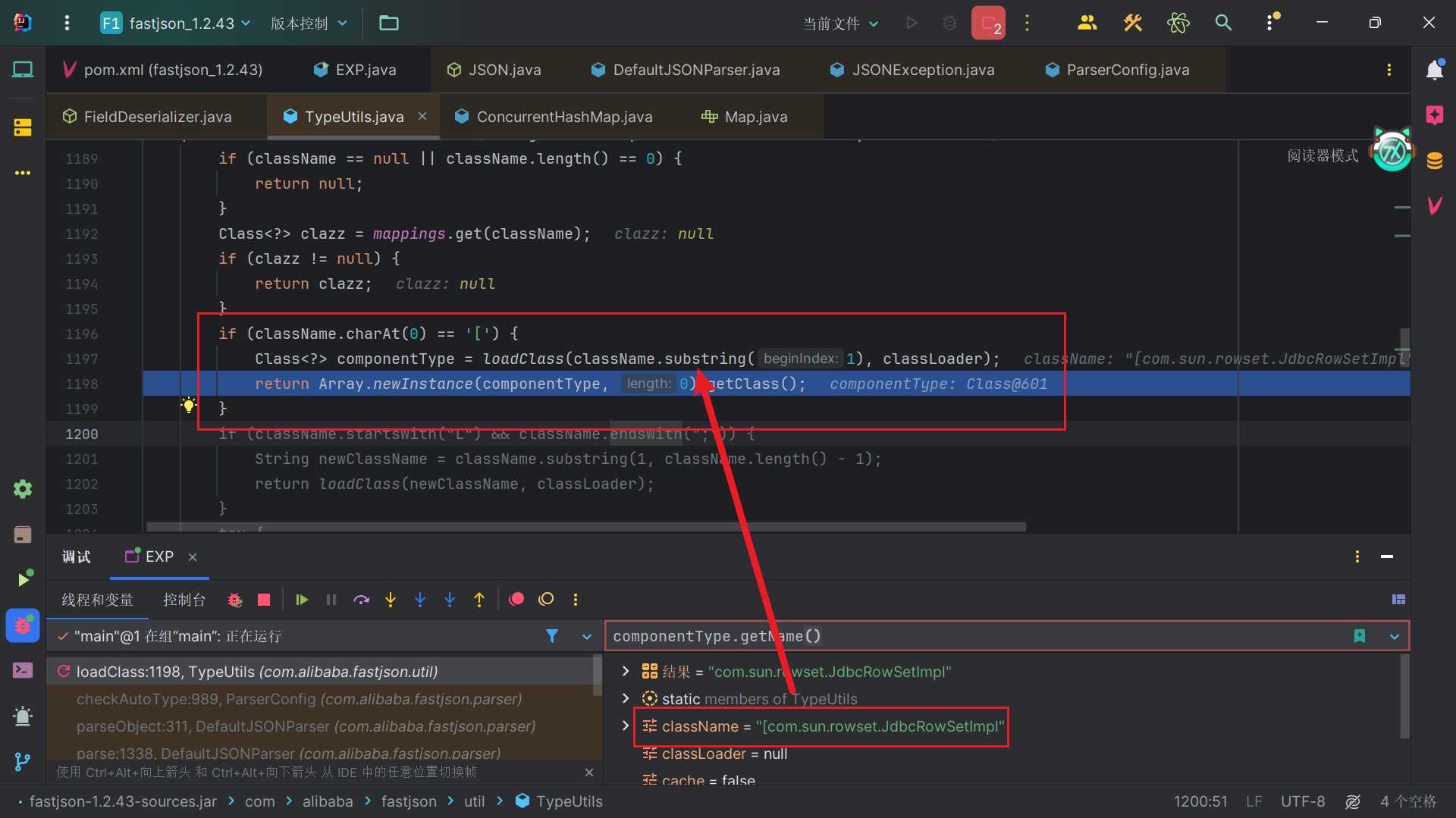Open the Terminal tool window icon
Viewport: 1456px width, 818px height.
click(x=23, y=670)
